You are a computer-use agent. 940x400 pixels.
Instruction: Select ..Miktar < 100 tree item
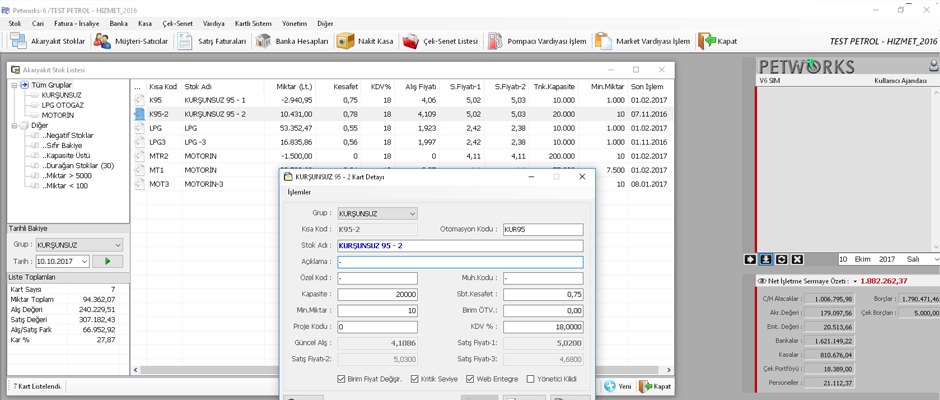(x=64, y=187)
